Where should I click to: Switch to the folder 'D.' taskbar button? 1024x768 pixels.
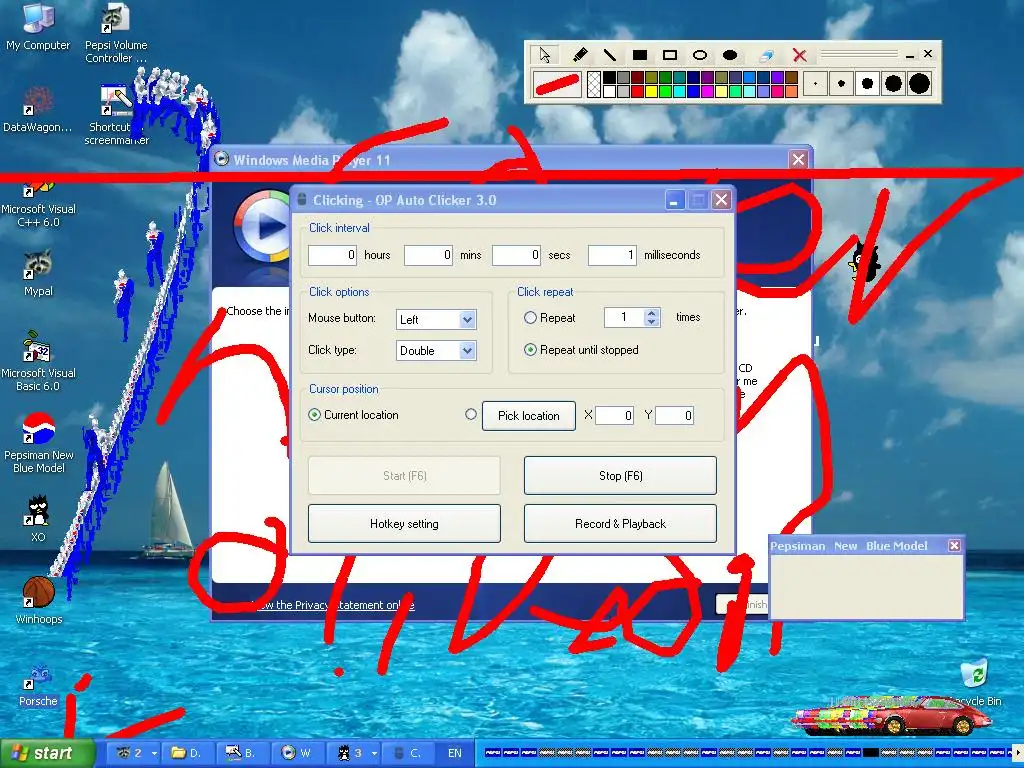click(x=187, y=753)
